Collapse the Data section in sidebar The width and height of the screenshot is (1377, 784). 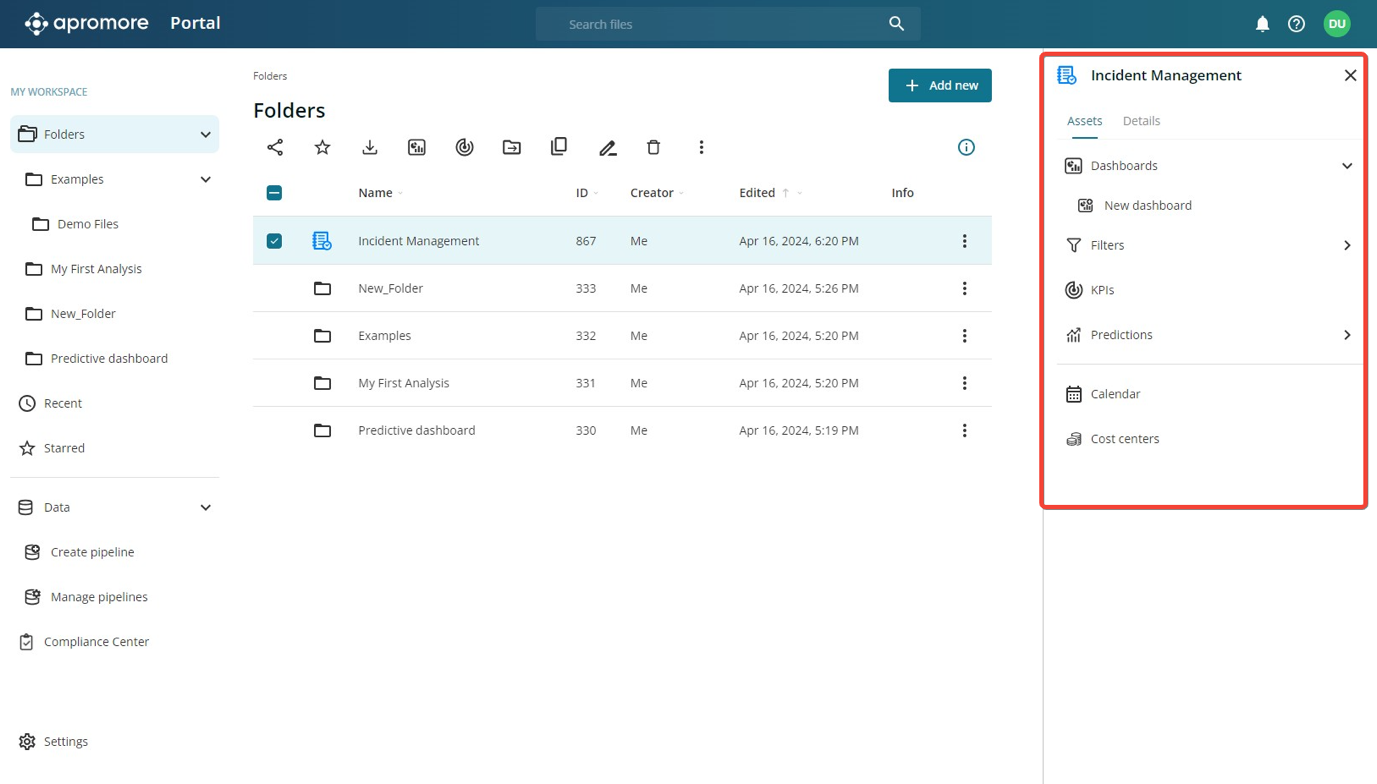205,508
